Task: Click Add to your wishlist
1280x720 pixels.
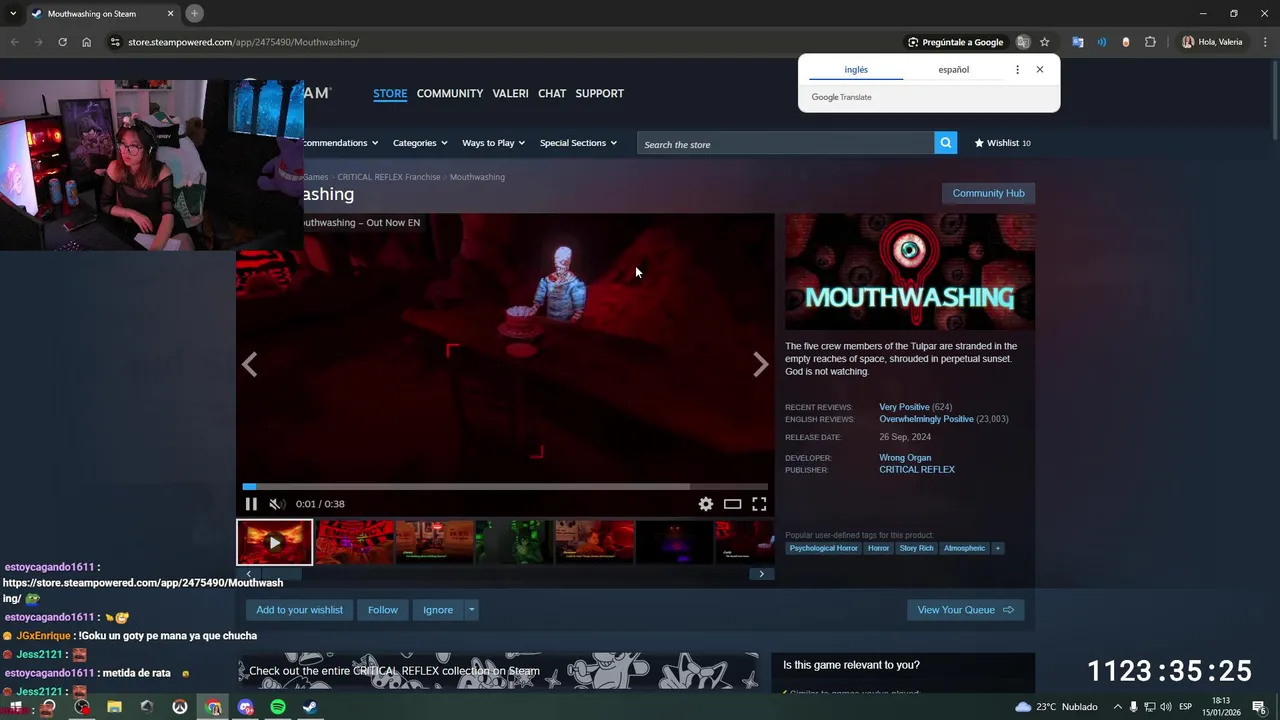Action: [x=299, y=610]
